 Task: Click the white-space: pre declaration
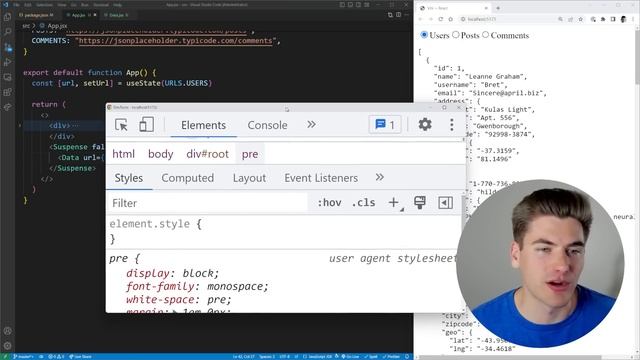coord(178,299)
